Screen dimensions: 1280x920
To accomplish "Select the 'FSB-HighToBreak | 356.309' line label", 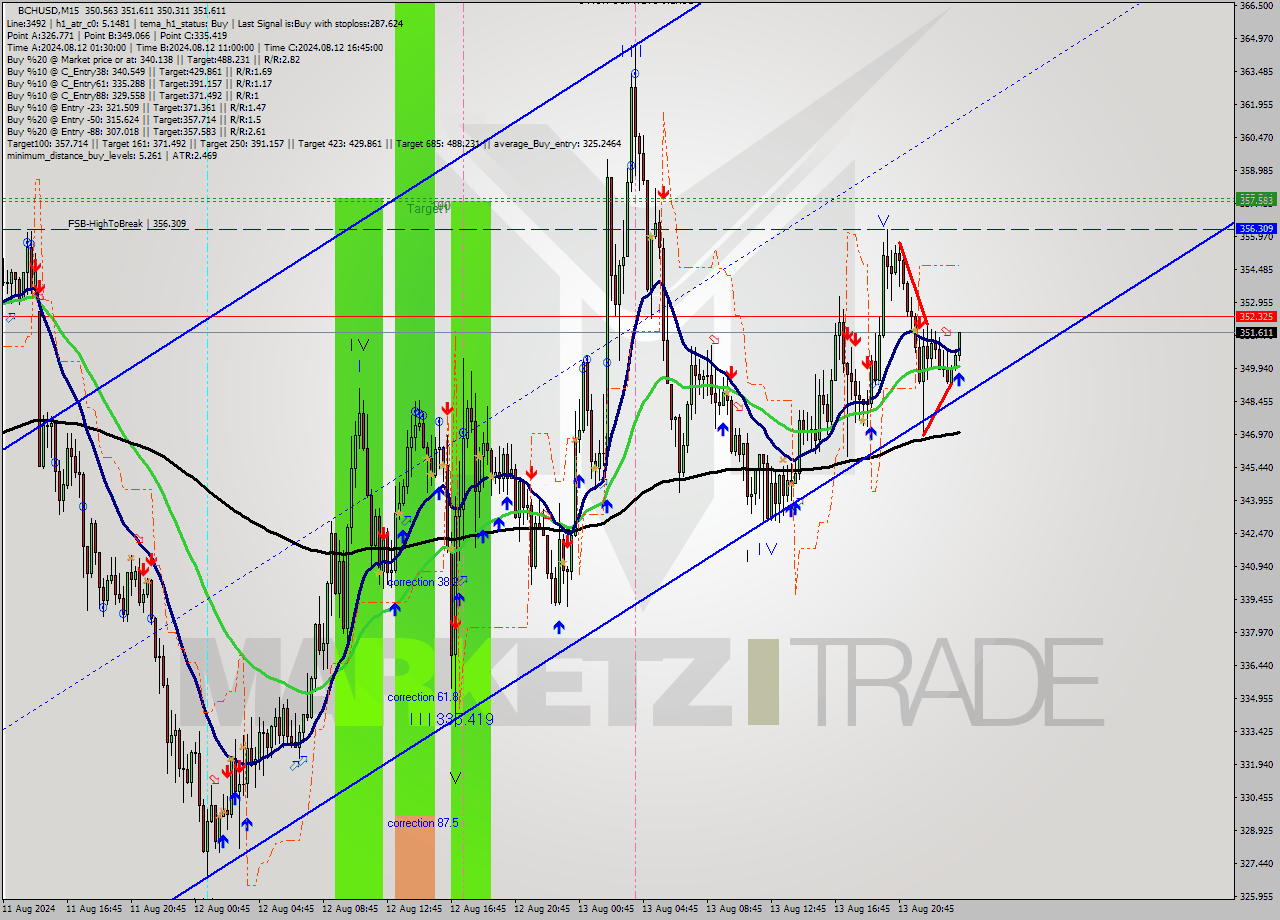I will 127,224.
